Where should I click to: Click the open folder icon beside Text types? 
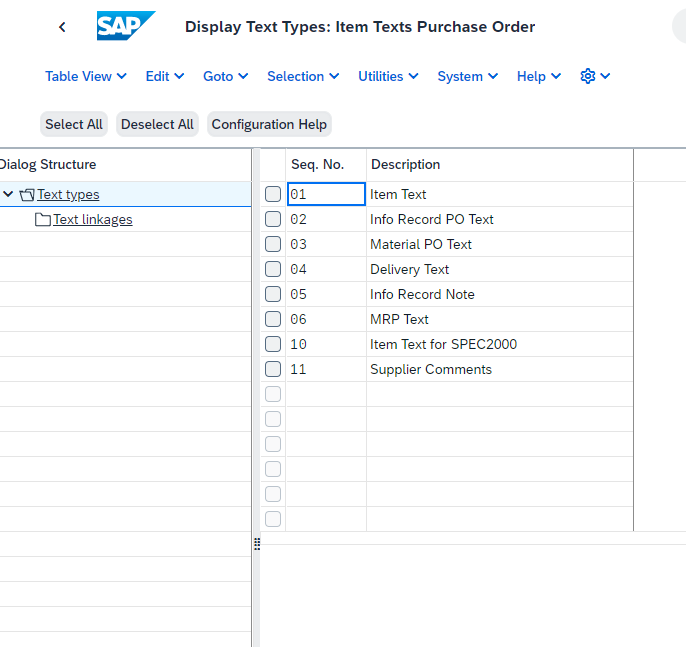[27, 195]
